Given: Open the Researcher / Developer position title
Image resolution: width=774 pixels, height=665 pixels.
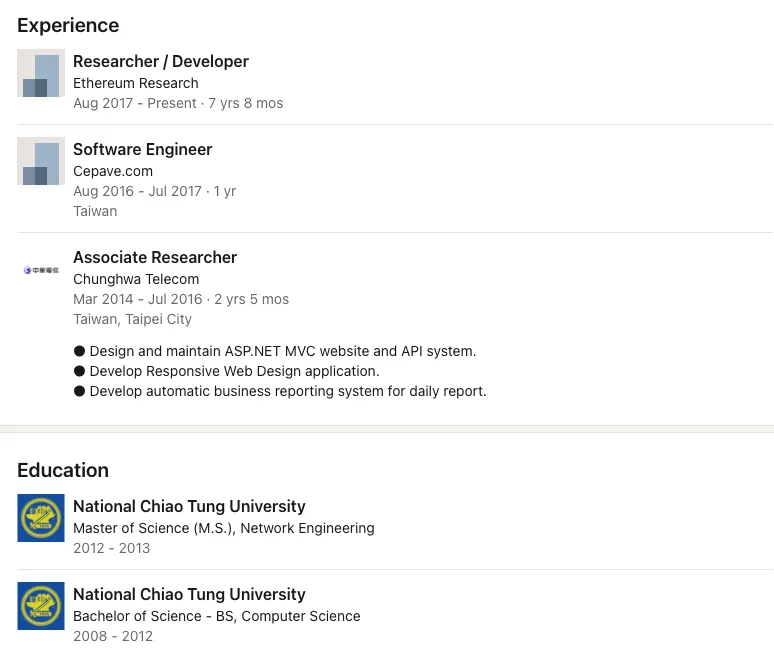Looking at the screenshot, I should (160, 61).
